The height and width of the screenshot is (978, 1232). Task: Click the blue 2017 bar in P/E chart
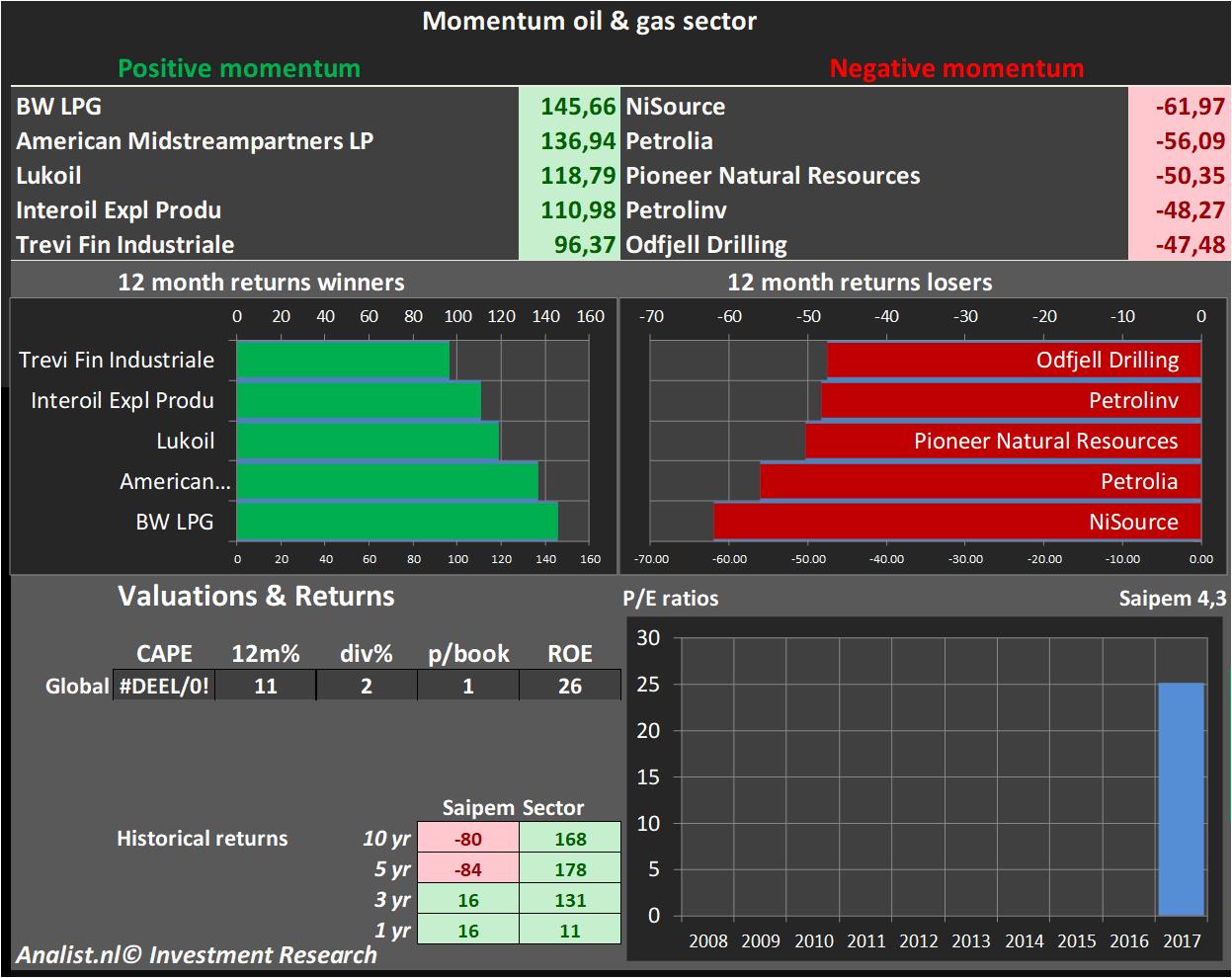[x=1181, y=798]
